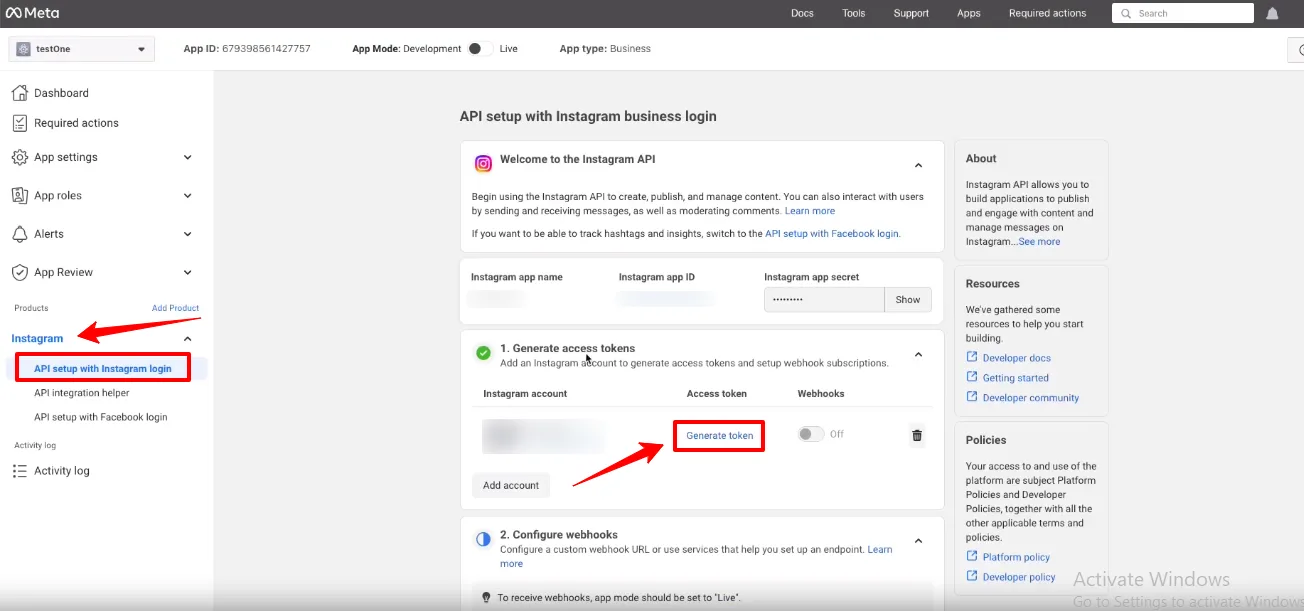1304x611 pixels.
Task: Expand the App Review section
Action: click(187, 272)
